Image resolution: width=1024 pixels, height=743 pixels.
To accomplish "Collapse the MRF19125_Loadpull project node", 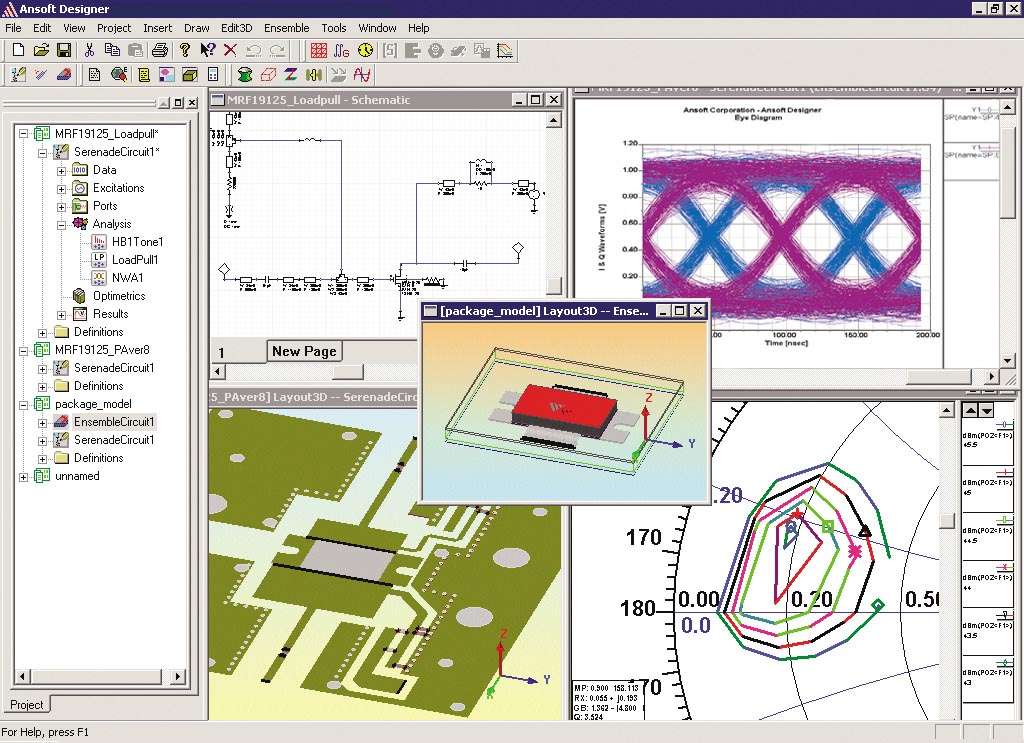I will click(24, 134).
